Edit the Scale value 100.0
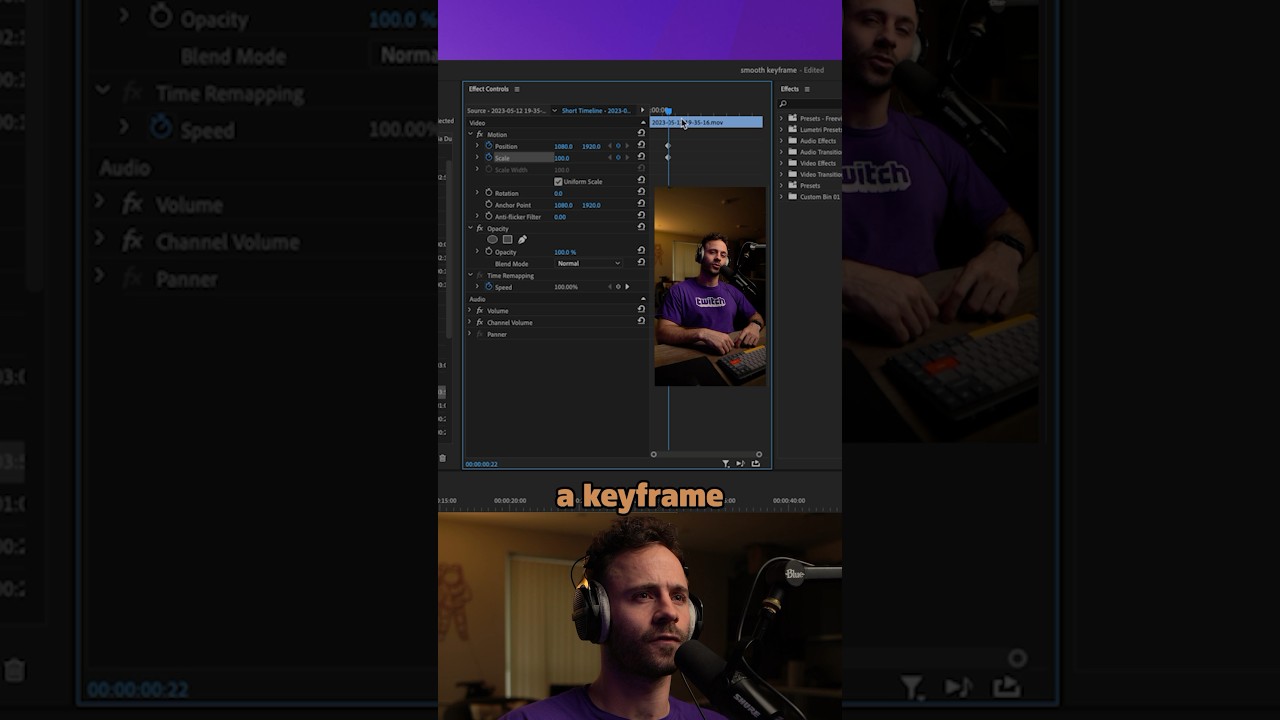 tap(562, 158)
